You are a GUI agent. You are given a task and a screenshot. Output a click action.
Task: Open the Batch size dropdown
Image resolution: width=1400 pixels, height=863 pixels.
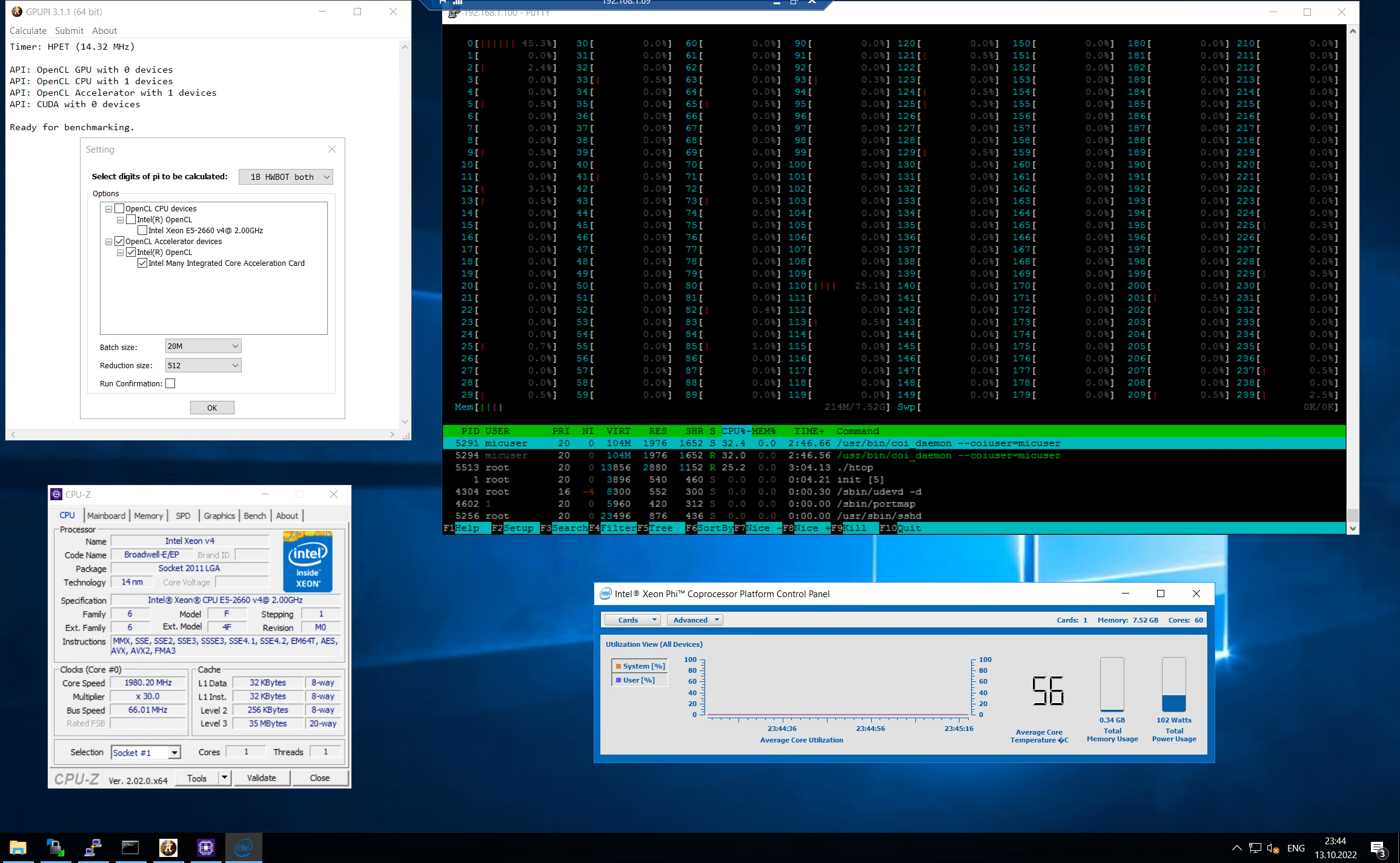pyautogui.click(x=203, y=346)
